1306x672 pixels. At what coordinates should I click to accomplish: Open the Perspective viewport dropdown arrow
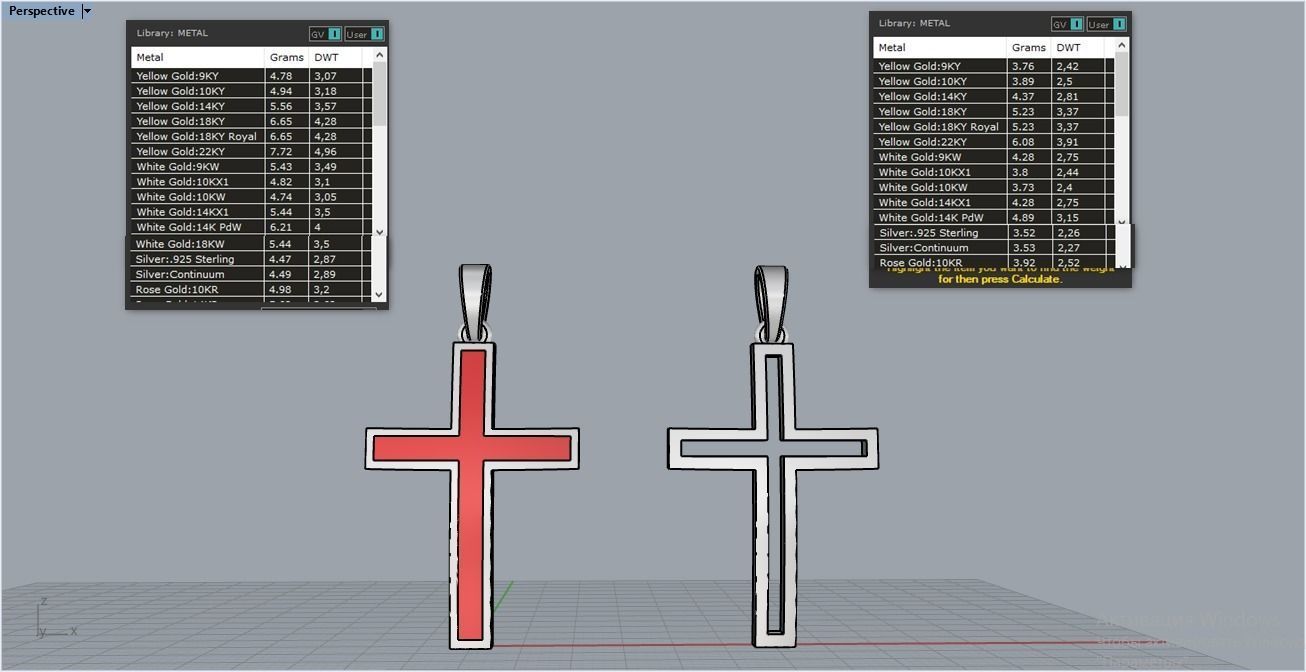point(87,11)
